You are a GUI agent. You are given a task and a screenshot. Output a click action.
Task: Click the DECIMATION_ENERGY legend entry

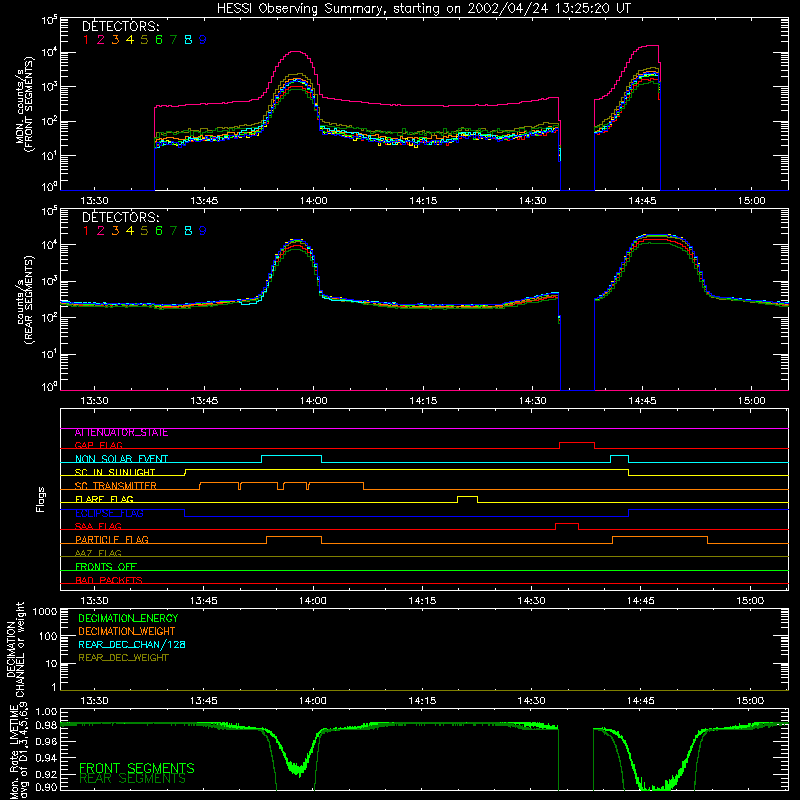coord(128,618)
